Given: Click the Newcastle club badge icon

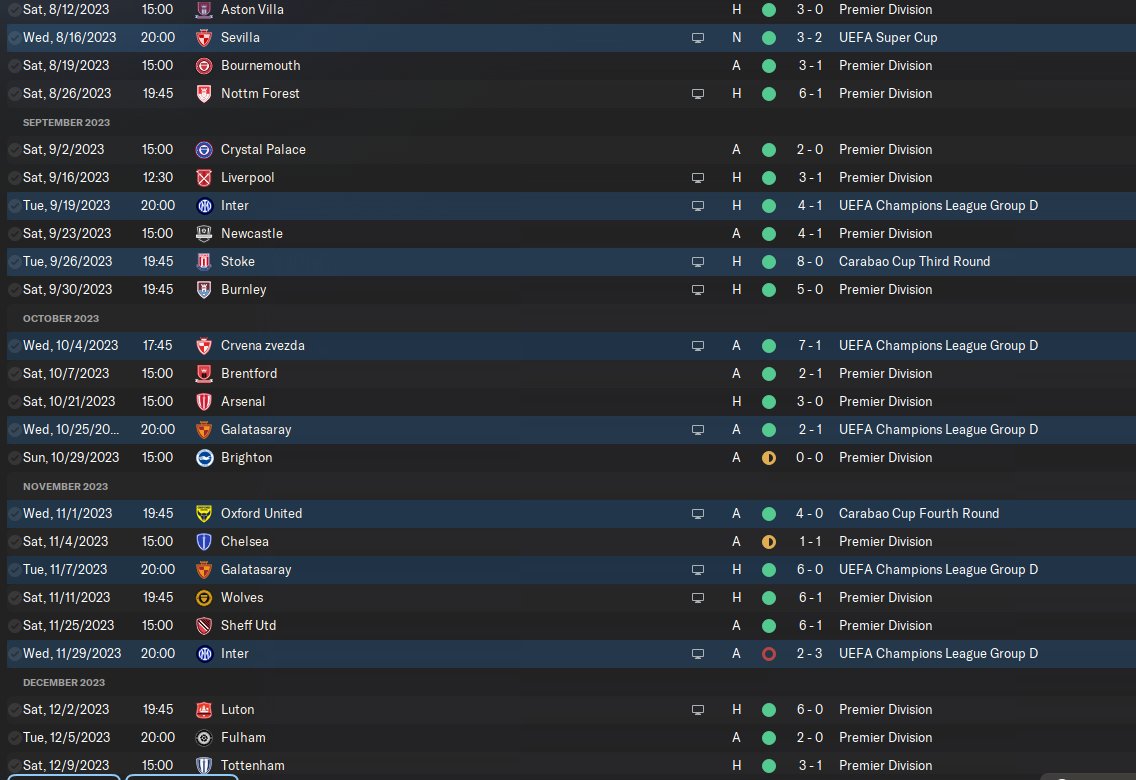Looking at the screenshot, I should click(x=204, y=233).
